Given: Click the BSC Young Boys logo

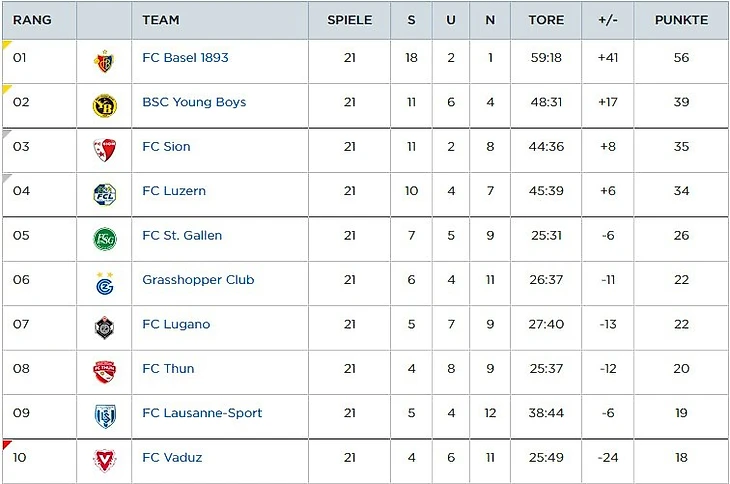Looking at the screenshot, I should (x=104, y=105).
